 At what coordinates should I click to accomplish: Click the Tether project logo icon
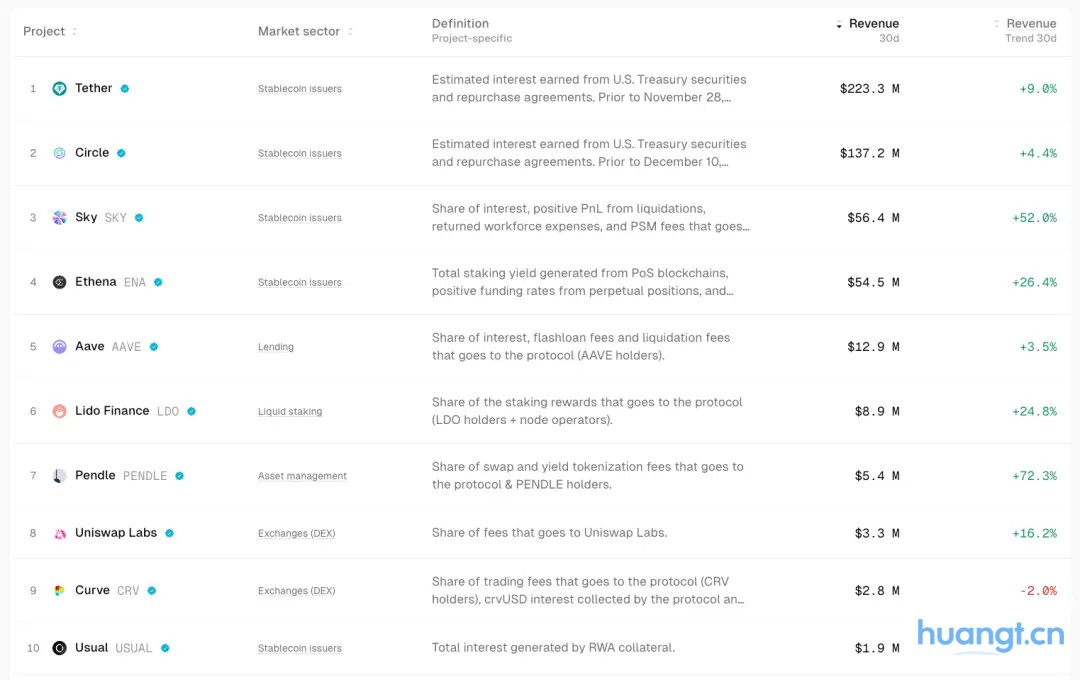click(59, 89)
